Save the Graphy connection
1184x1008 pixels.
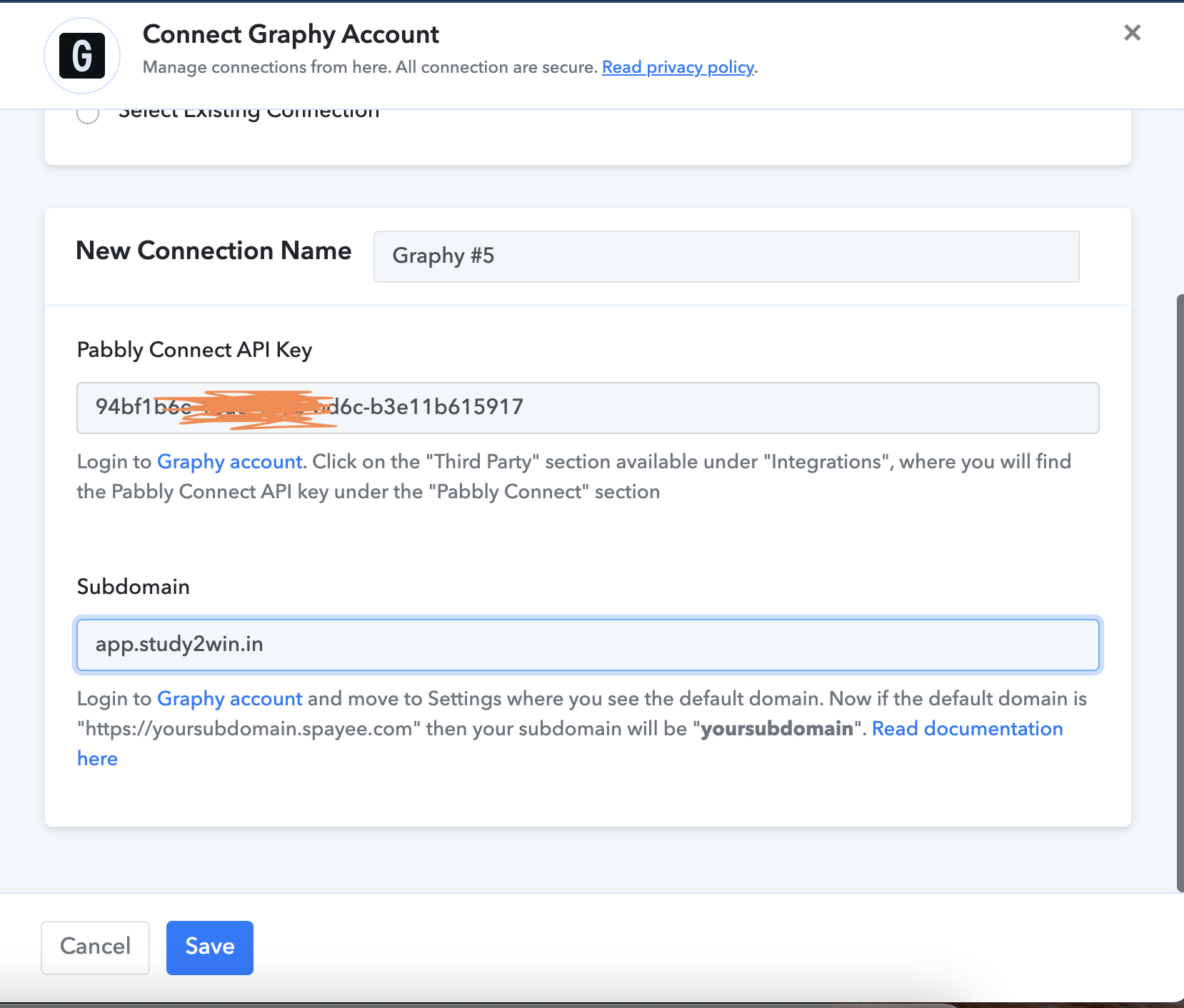coord(210,947)
